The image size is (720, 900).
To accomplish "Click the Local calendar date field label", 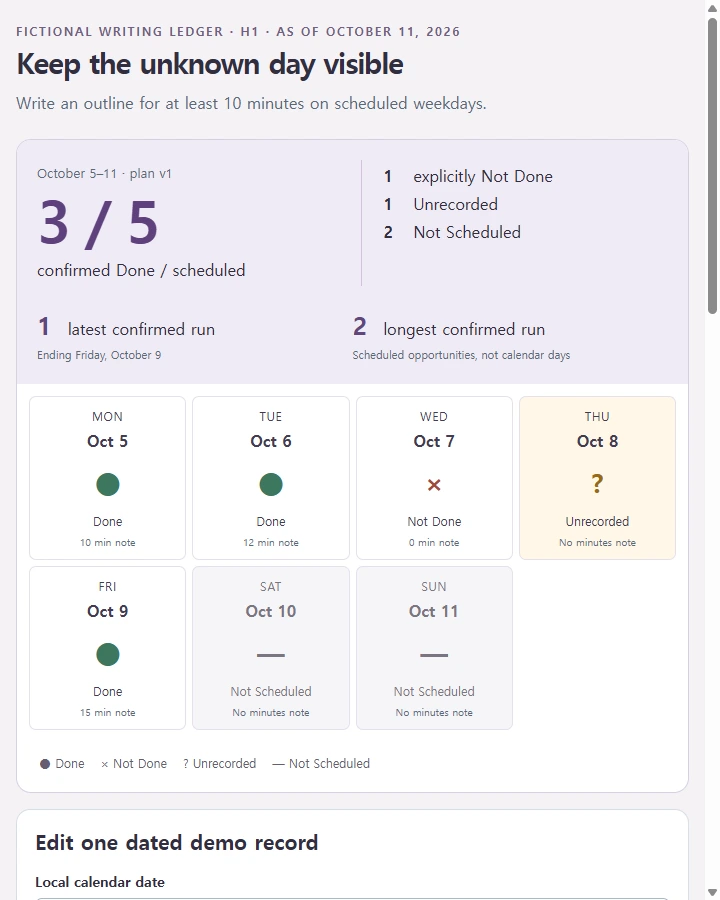I will click(x=100, y=882).
